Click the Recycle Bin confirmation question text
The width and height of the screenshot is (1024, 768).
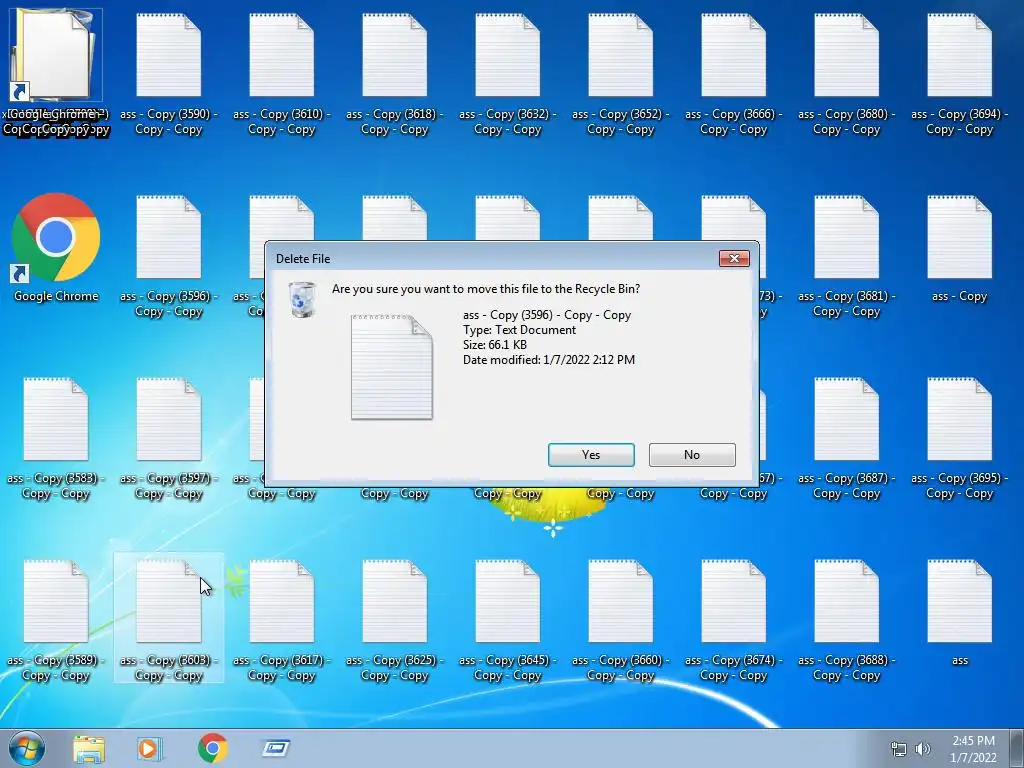pyautogui.click(x=486, y=289)
